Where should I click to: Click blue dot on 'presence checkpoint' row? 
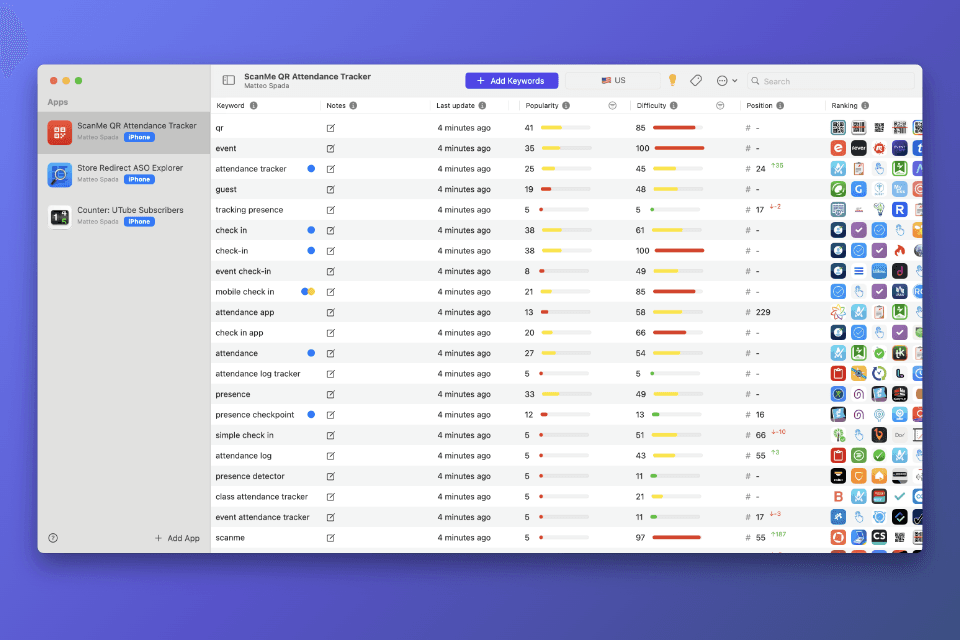[x=311, y=414]
